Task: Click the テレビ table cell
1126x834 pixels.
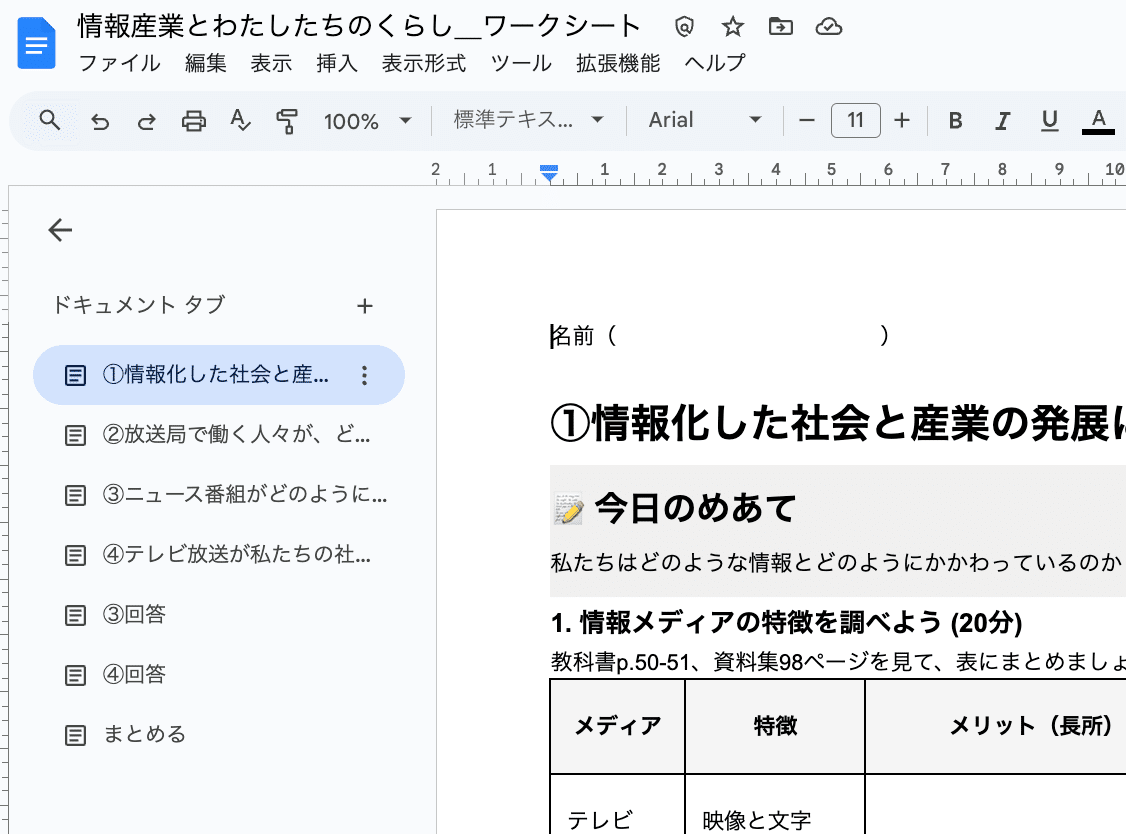Action: click(618, 806)
